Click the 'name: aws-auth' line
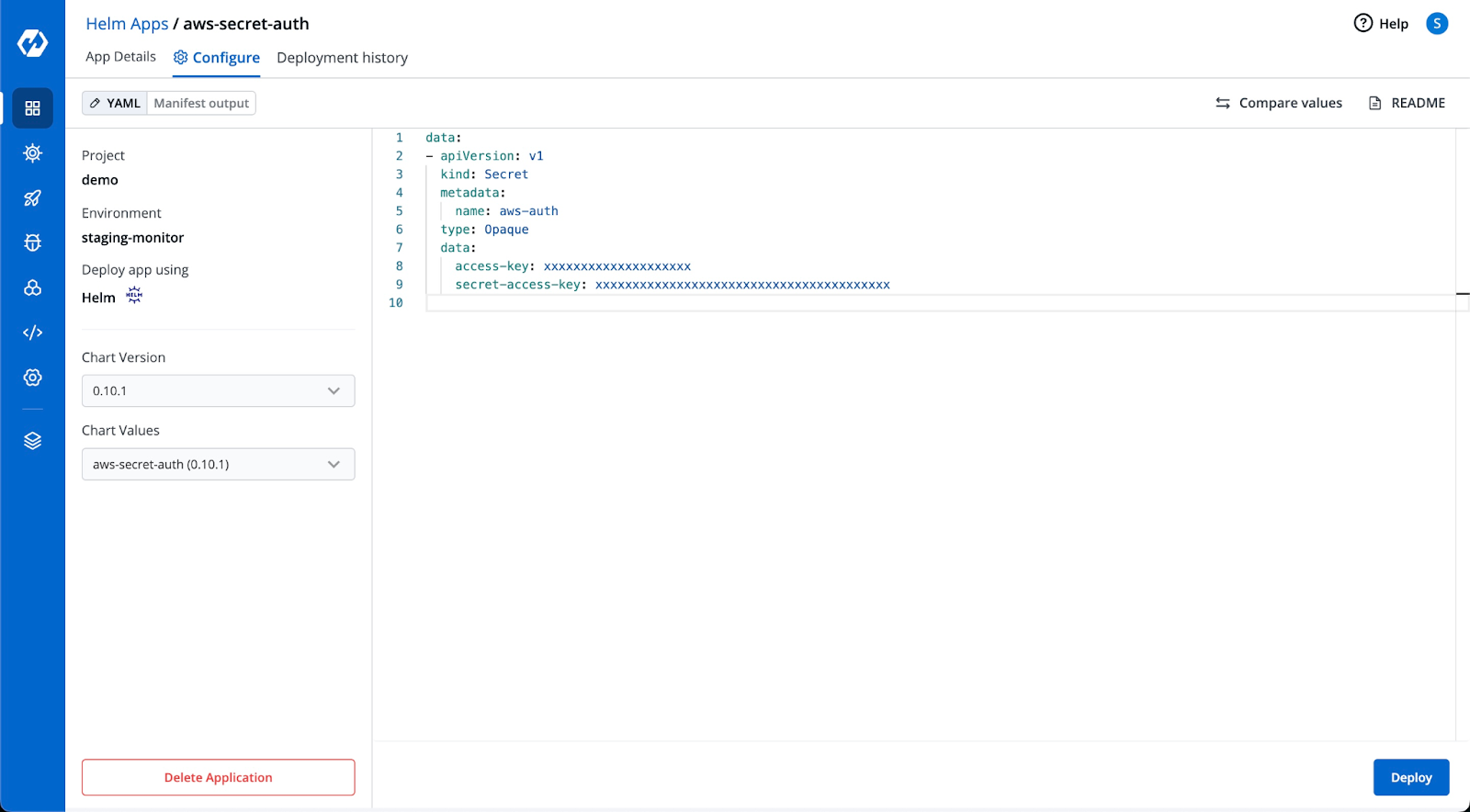1470x812 pixels. (x=506, y=211)
